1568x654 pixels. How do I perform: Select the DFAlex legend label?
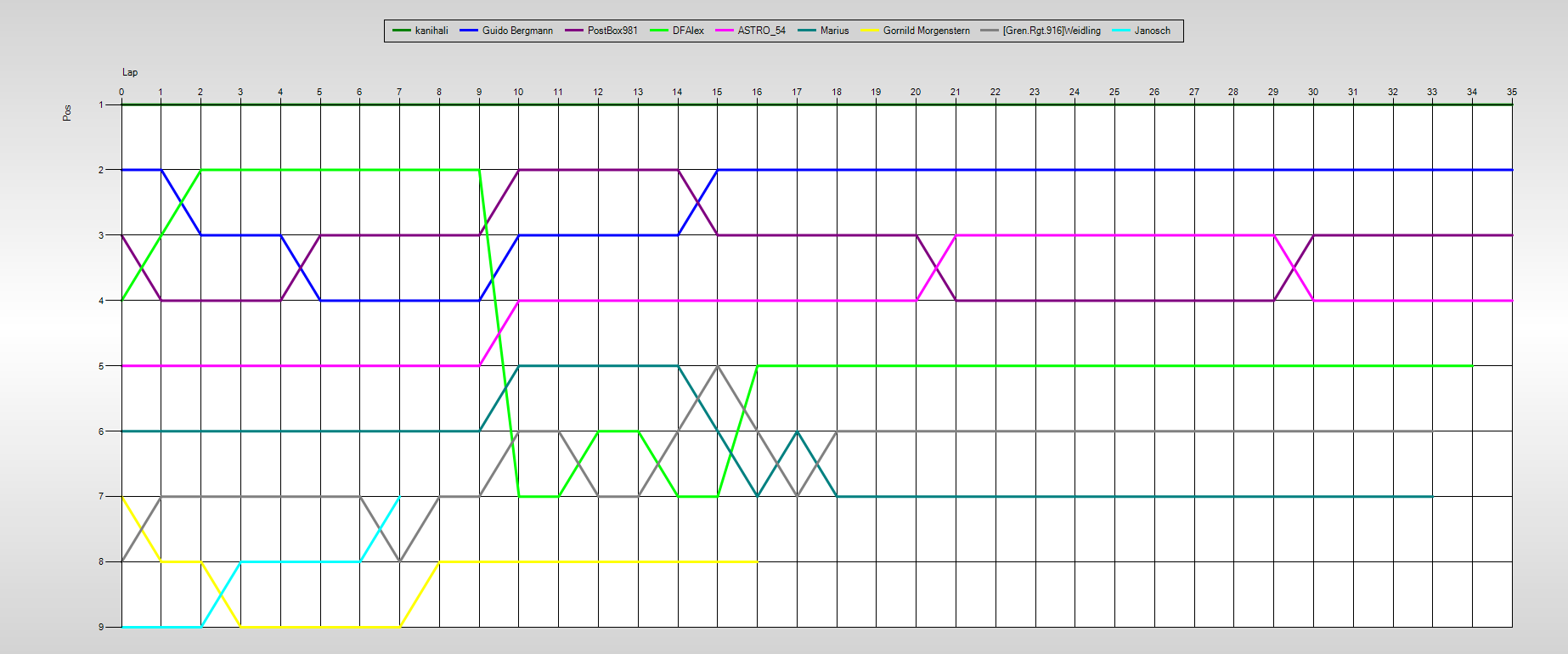[x=688, y=31]
